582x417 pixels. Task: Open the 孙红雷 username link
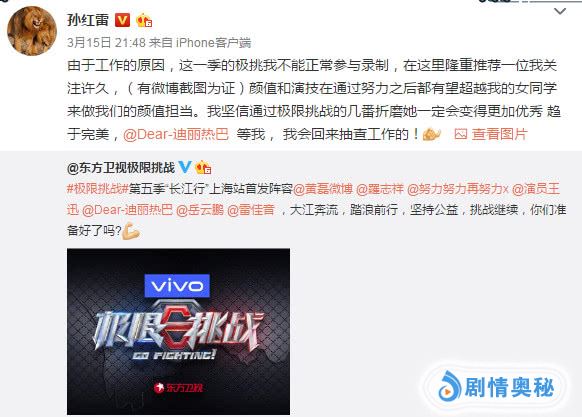coord(88,20)
